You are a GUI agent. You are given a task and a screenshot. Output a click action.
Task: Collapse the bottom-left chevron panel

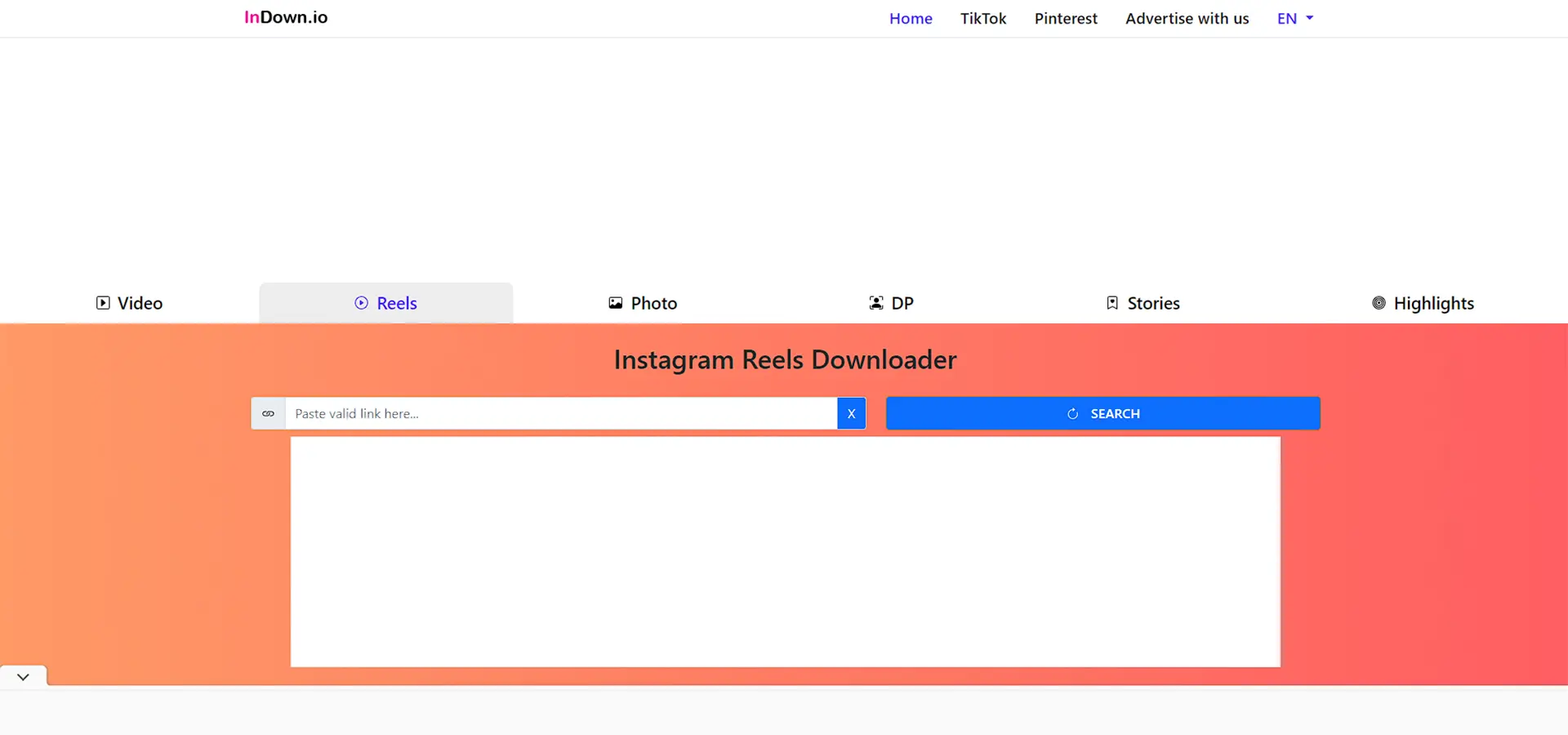(23, 676)
